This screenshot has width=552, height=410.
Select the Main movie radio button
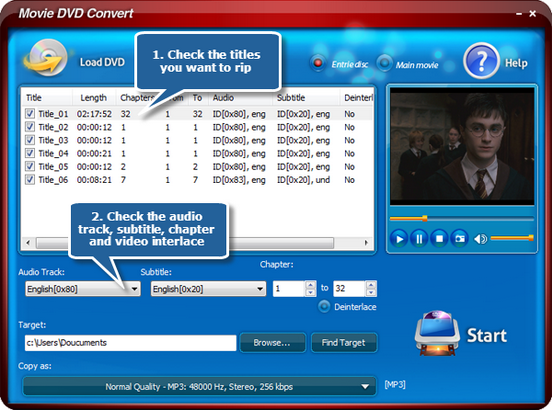(x=384, y=63)
